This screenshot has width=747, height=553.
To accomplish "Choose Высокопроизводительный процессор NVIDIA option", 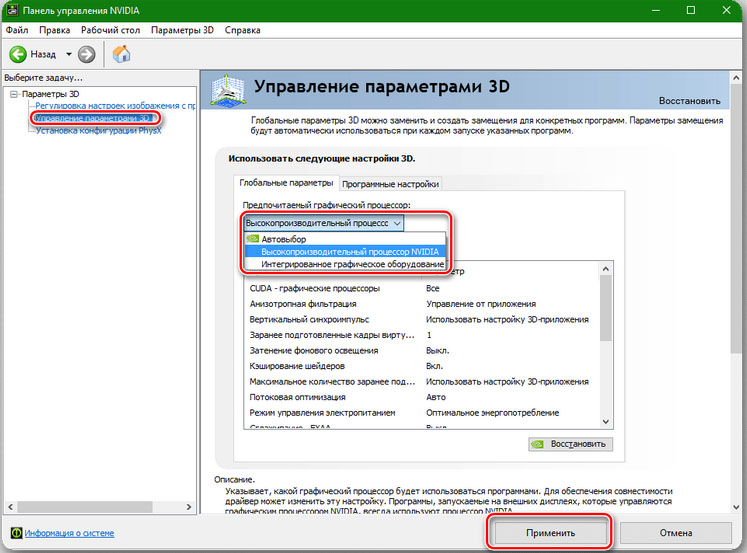I will [x=345, y=251].
